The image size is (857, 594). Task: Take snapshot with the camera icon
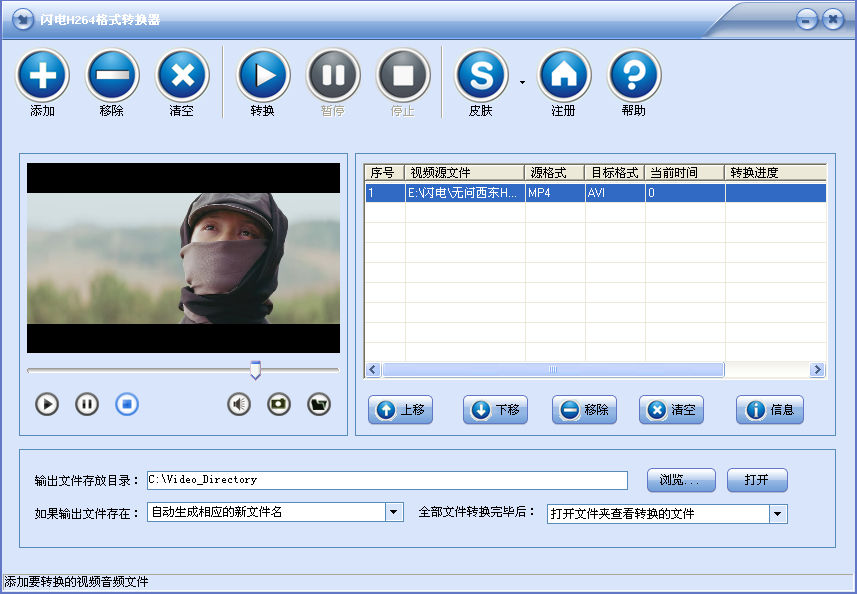point(279,404)
